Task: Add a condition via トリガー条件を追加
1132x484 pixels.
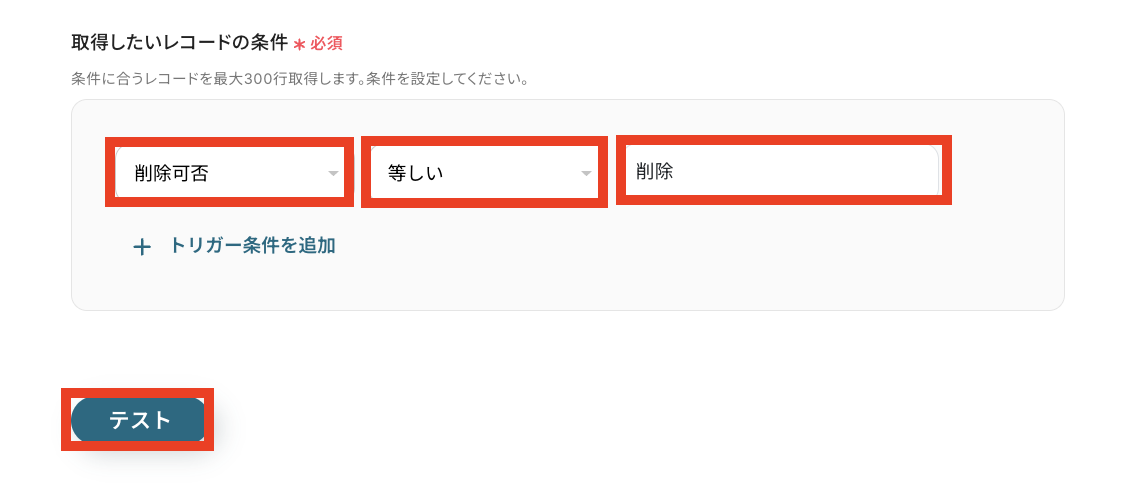Action: point(235,246)
